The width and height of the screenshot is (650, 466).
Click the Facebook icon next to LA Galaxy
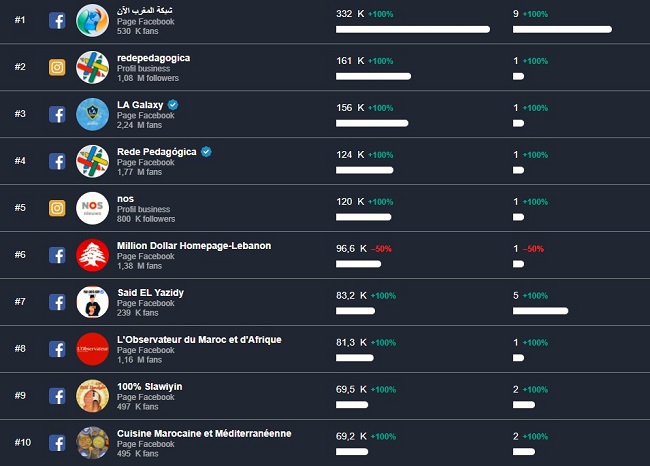pyautogui.click(x=57, y=114)
